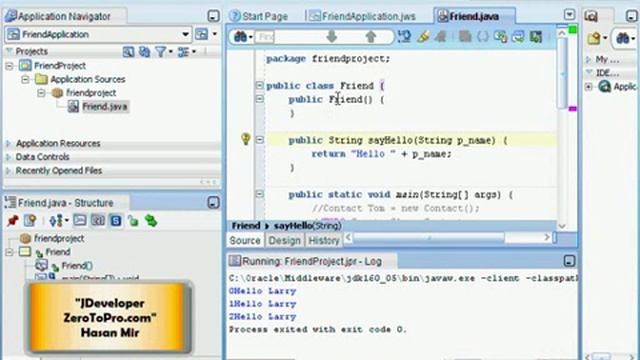The height and width of the screenshot is (360, 640).
Task: Click the new view icon in Structure panel
Action: coord(30,221)
